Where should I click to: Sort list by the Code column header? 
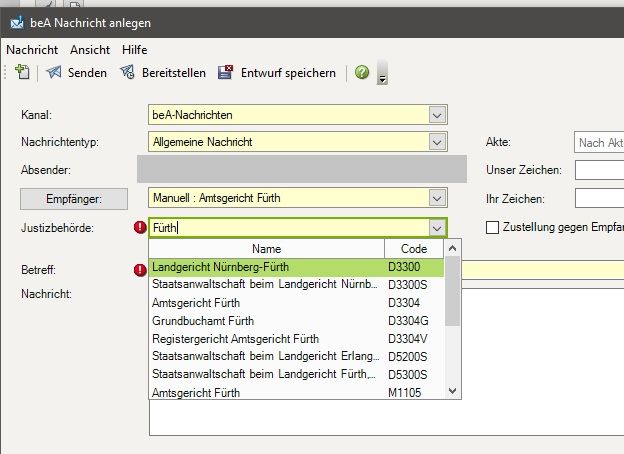tap(414, 249)
